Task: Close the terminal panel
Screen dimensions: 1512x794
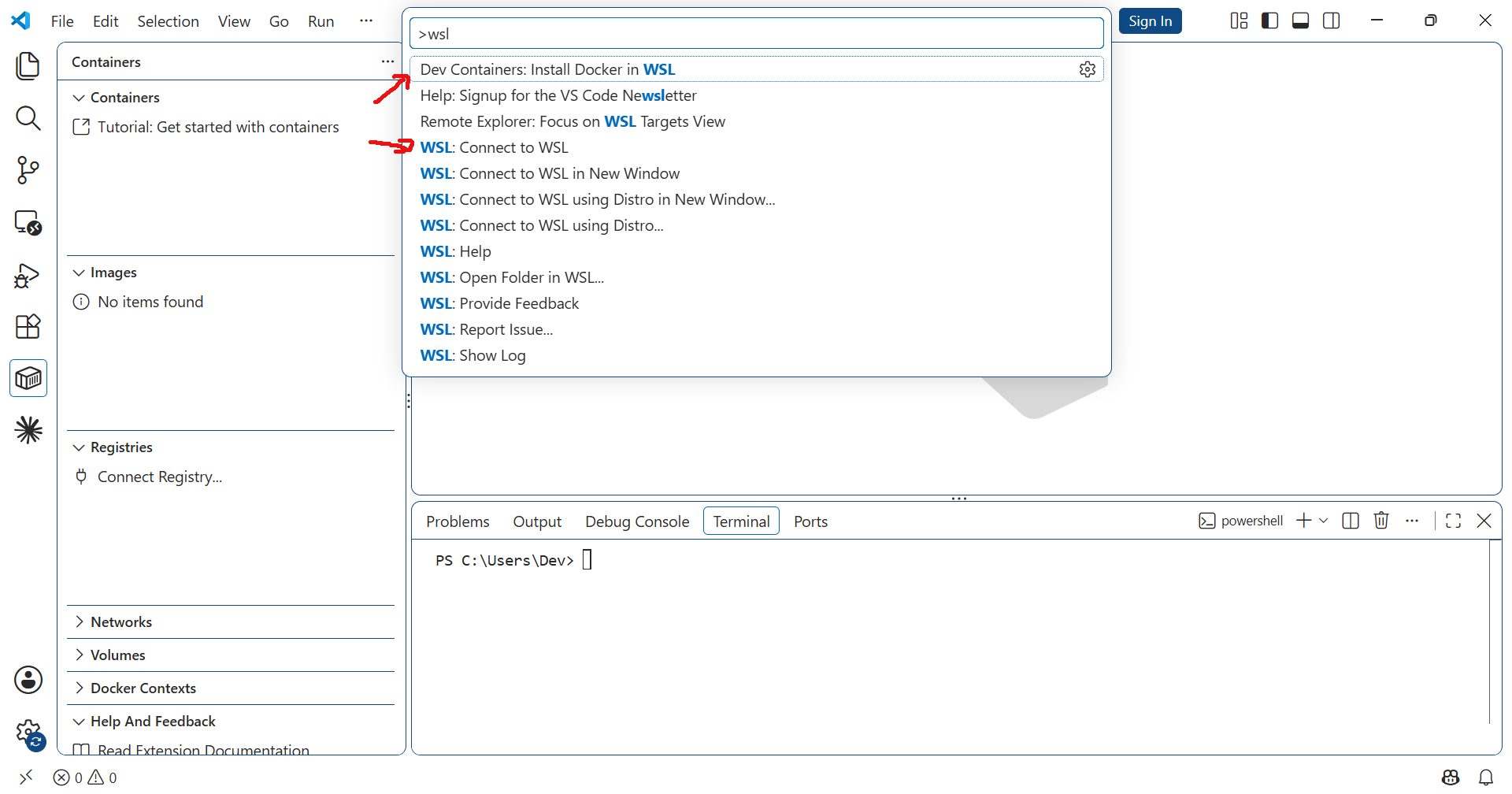Action: click(x=1484, y=521)
